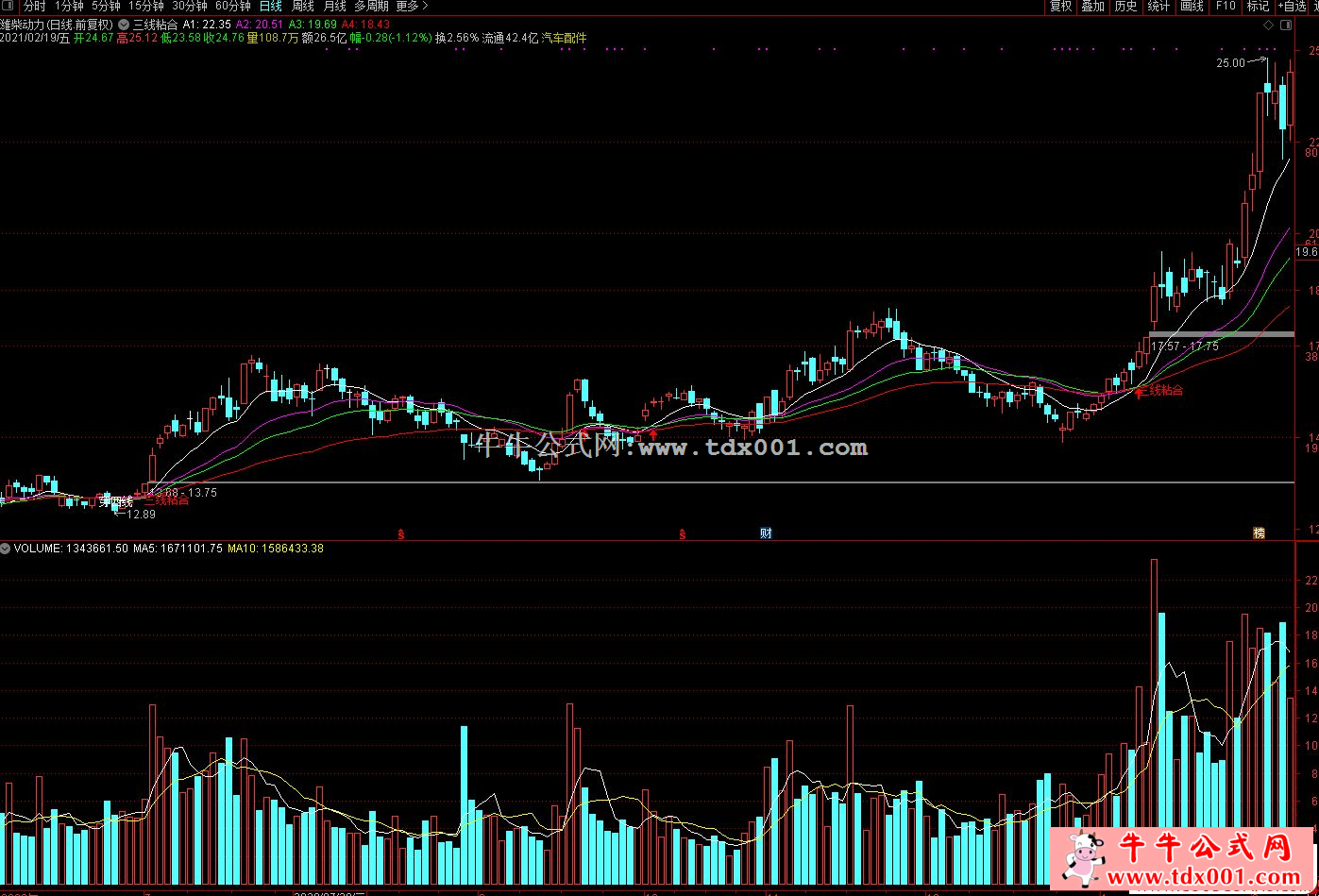This screenshot has width=1319, height=896.
Task: Click the 三线粘合 indicator name
Action: (155, 25)
